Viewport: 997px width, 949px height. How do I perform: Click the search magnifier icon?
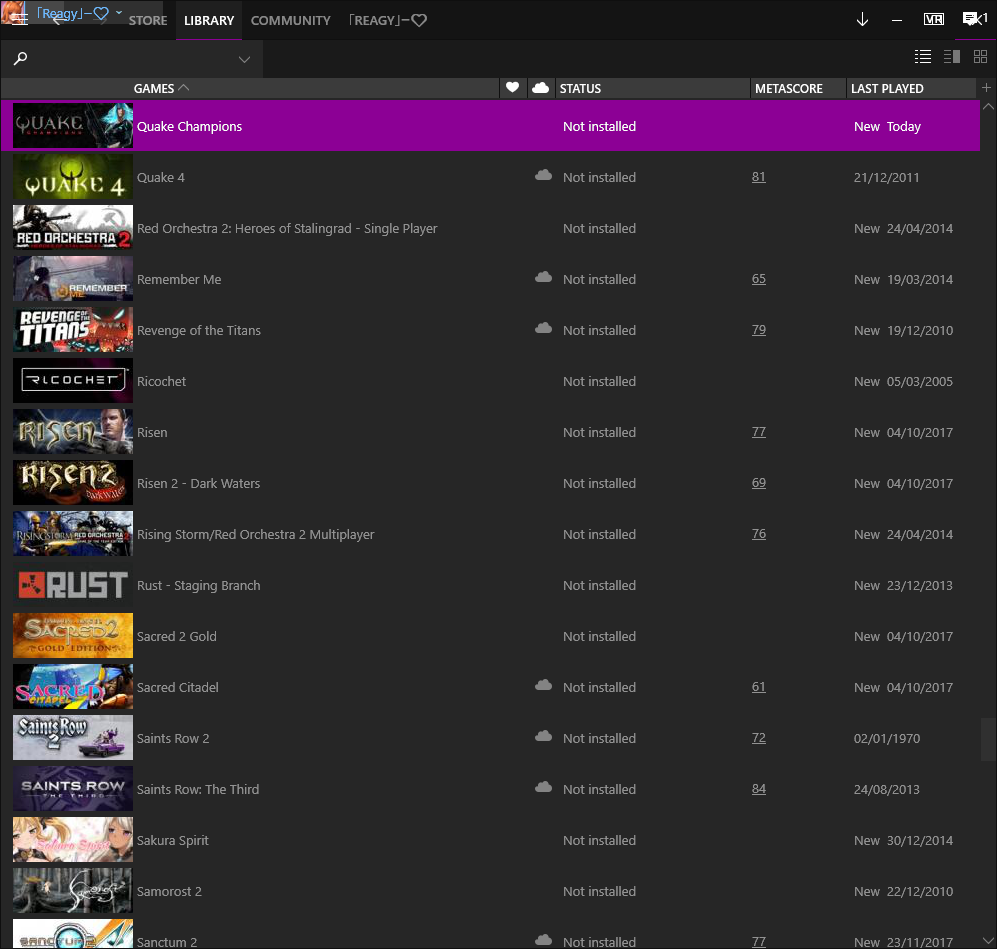(20, 59)
